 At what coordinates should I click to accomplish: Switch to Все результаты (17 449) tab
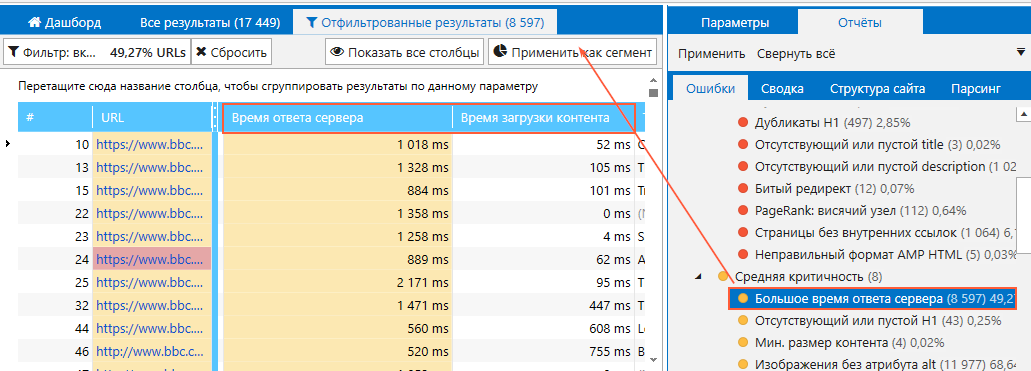click(x=210, y=23)
